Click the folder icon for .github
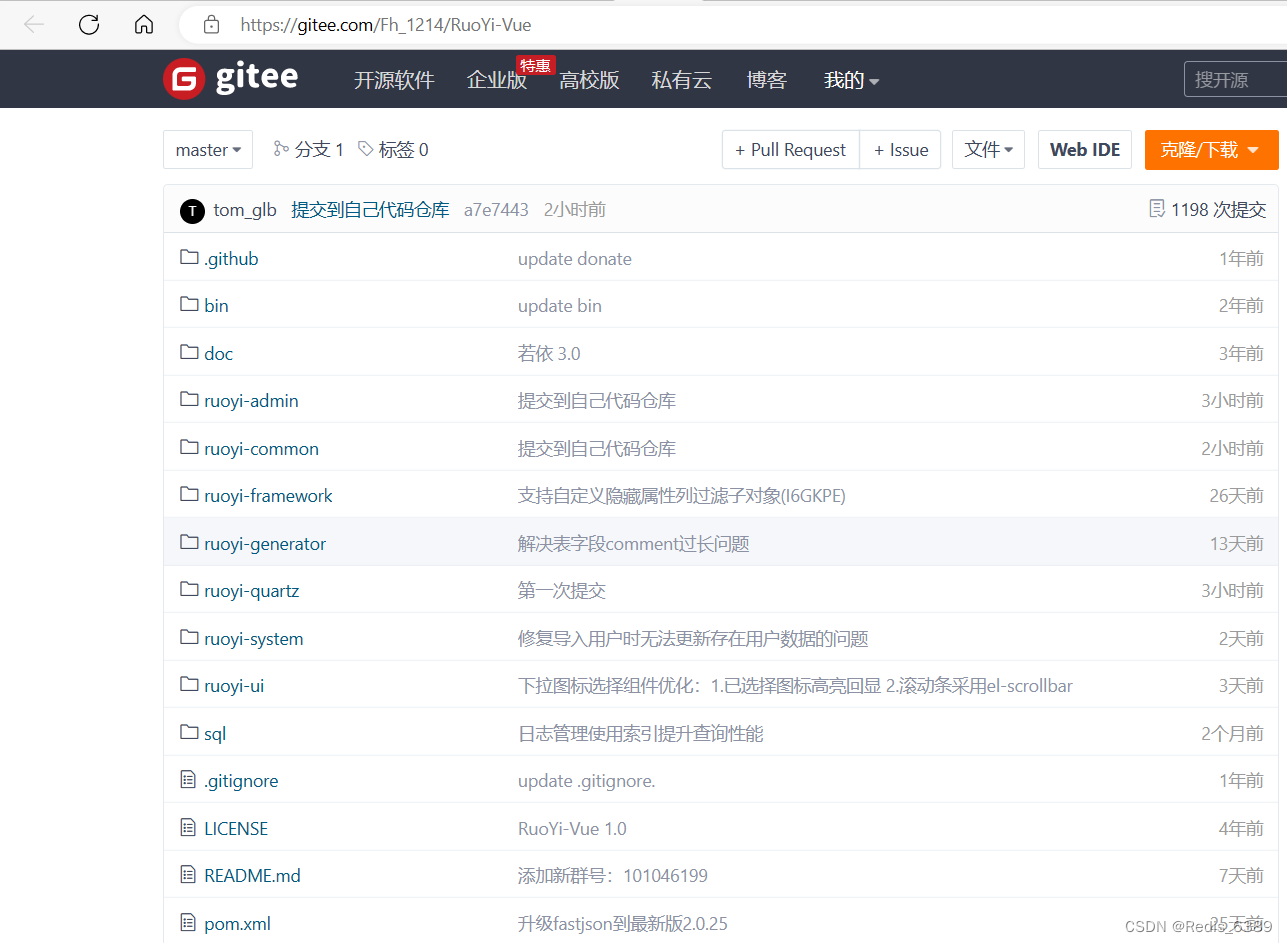Viewport: 1287px width, 943px height. [x=189, y=257]
